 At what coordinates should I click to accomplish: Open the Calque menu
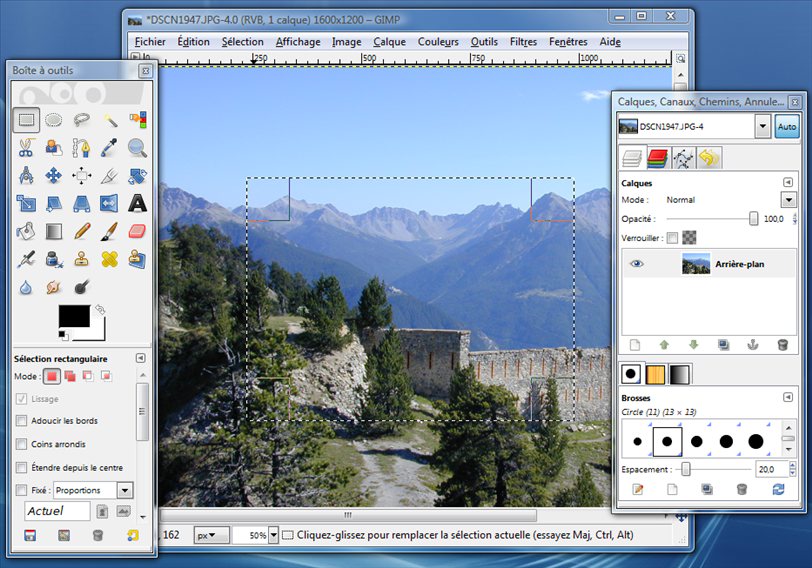(389, 42)
